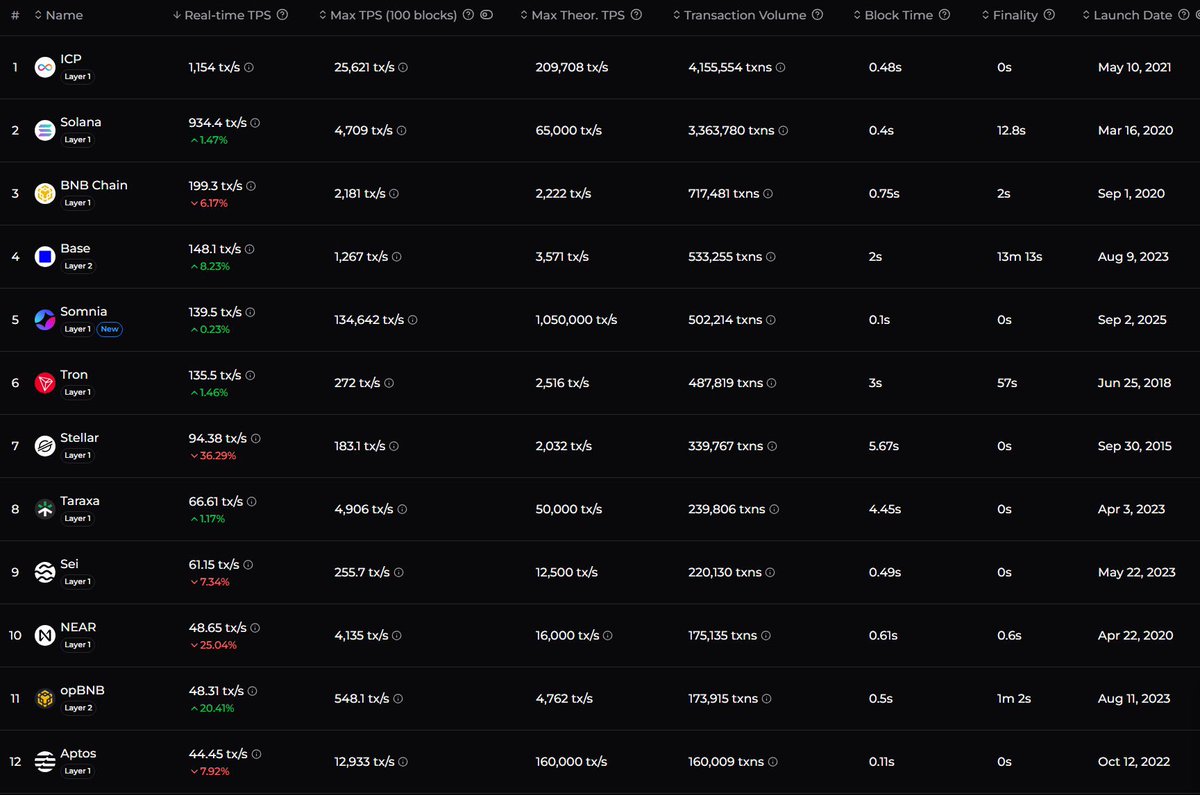
Task: Click info icon next to Aptos 12,933 tx/s
Action: 405,761
